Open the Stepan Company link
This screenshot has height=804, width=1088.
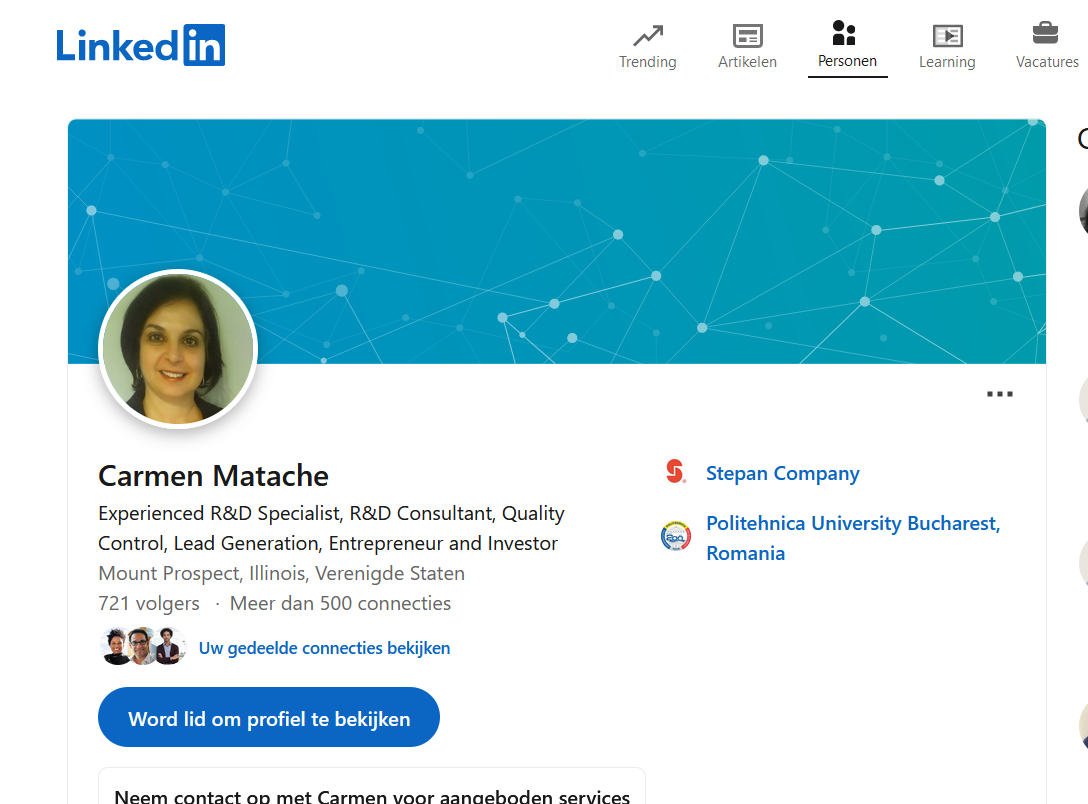coord(783,473)
